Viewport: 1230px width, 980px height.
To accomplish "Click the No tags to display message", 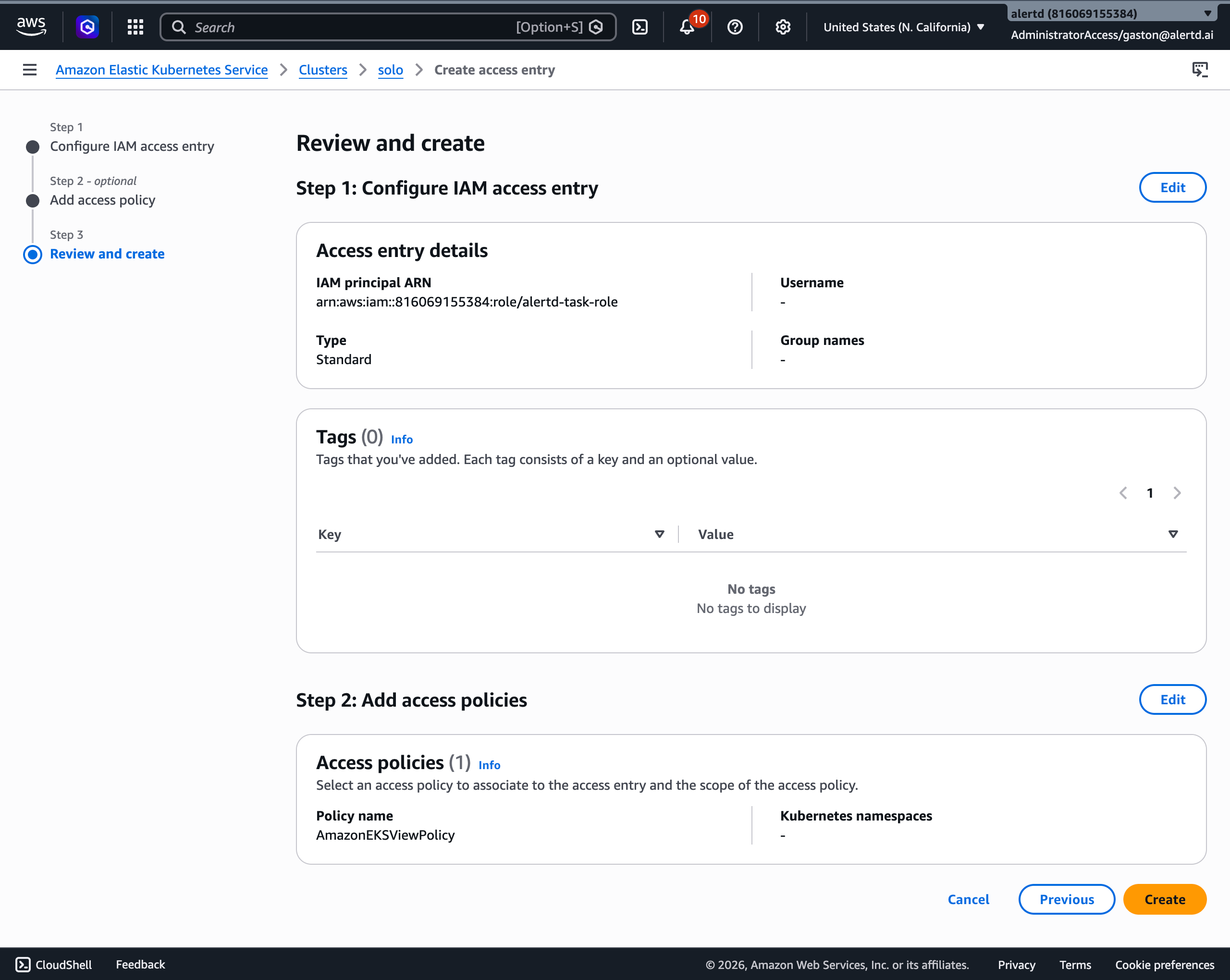I will pos(751,608).
